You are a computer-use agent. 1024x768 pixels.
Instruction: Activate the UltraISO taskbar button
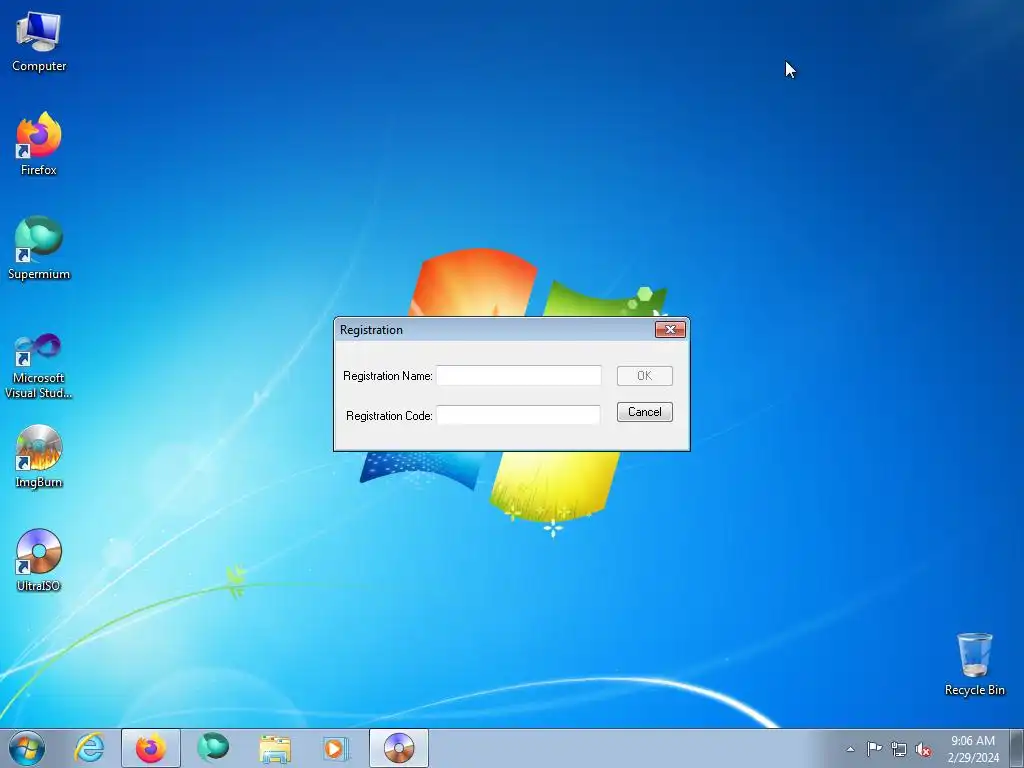[x=399, y=748]
